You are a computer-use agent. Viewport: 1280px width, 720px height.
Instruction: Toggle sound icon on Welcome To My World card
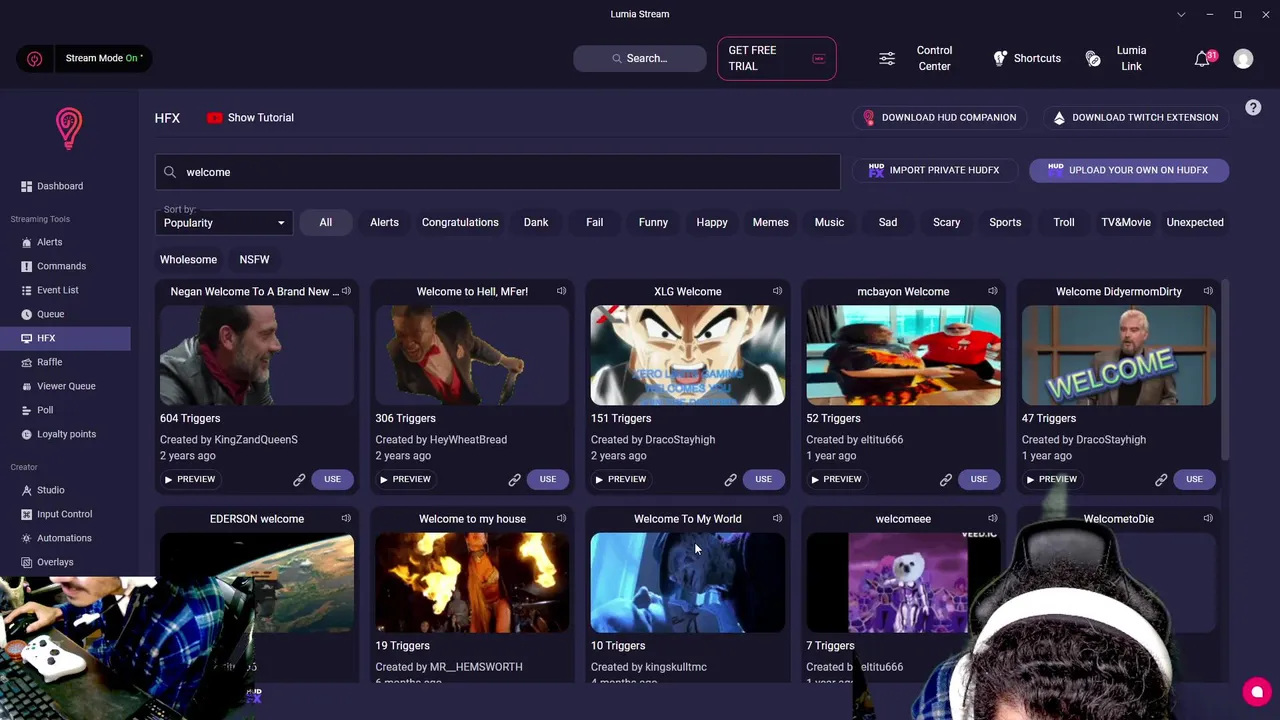click(x=777, y=518)
